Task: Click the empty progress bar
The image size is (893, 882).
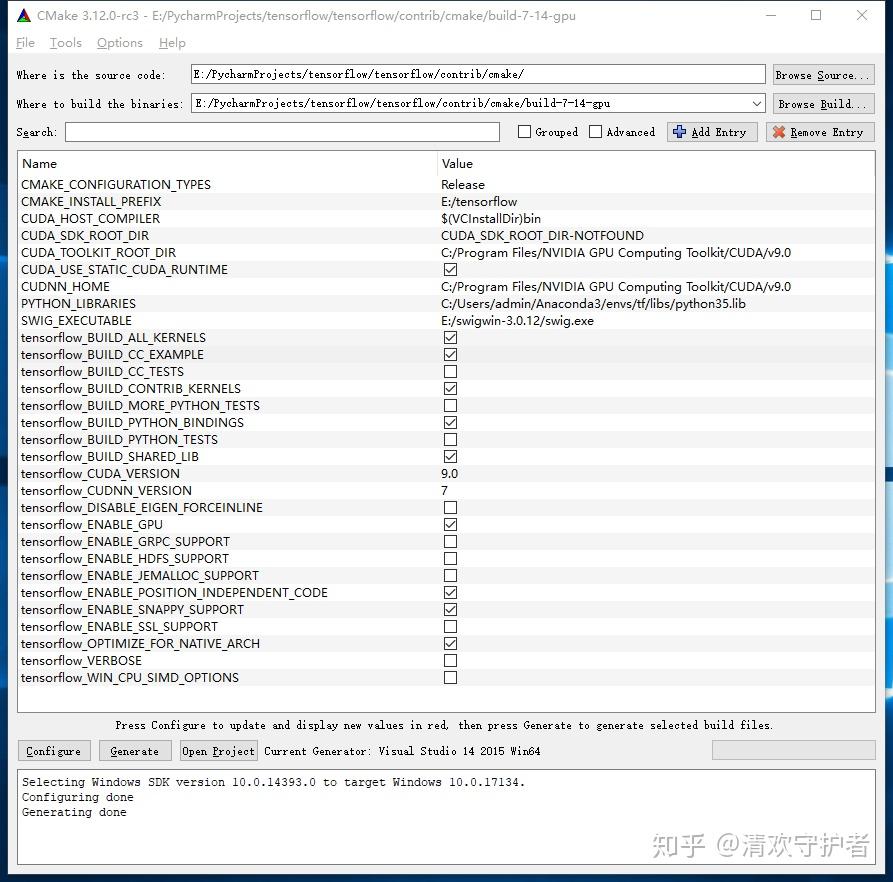Action: 793,750
